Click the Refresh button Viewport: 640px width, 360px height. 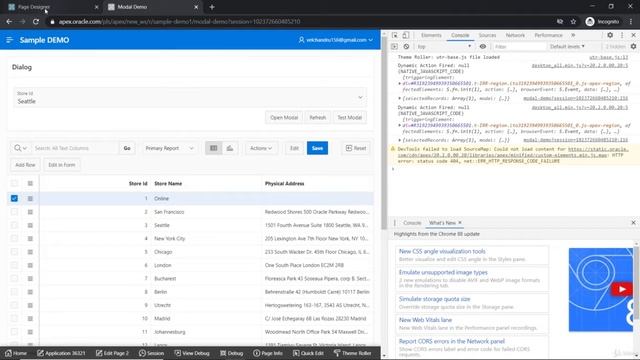(x=318, y=118)
